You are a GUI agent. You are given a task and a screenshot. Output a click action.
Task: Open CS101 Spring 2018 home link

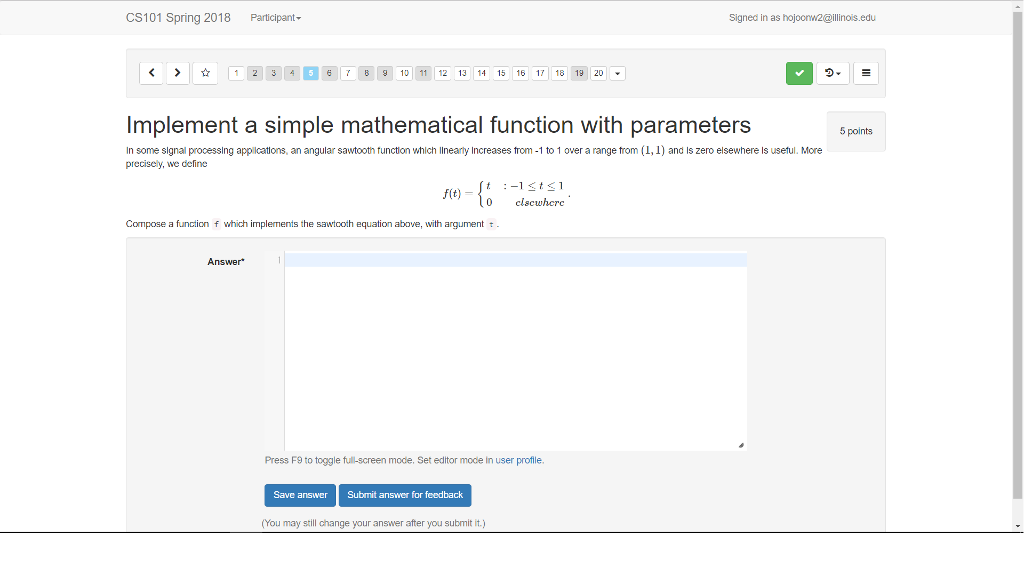pos(178,18)
